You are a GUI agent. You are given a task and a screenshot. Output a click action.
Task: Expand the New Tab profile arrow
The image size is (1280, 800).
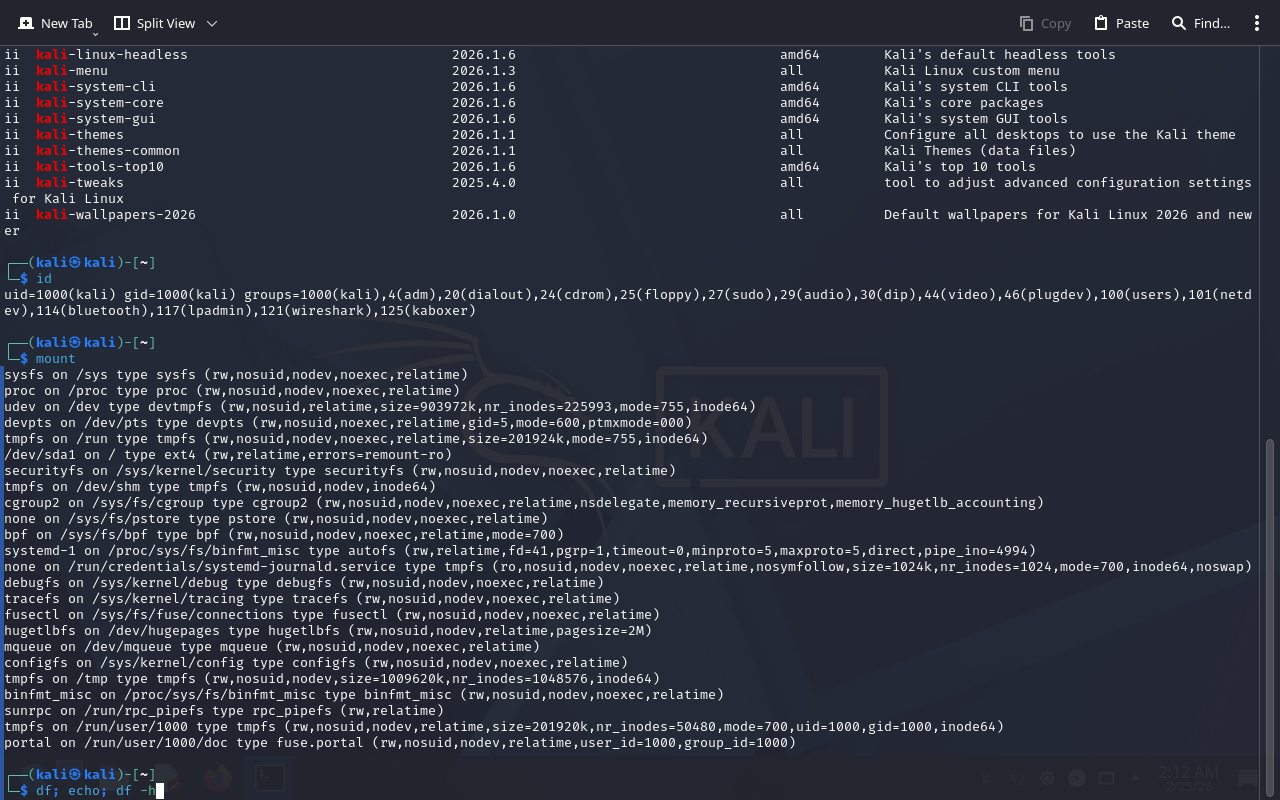point(96,33)
